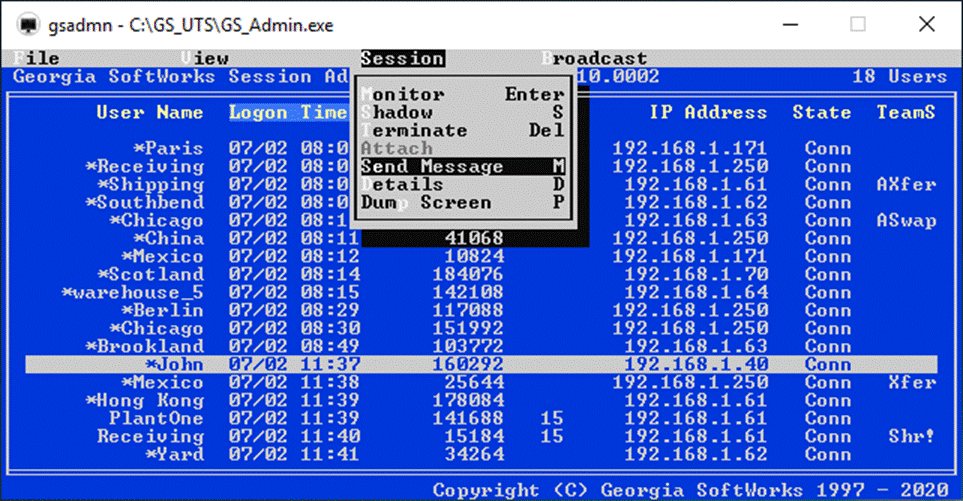Click the gsadmn console window title icon
The image size is (963, 501).
[x=29, y=23]
